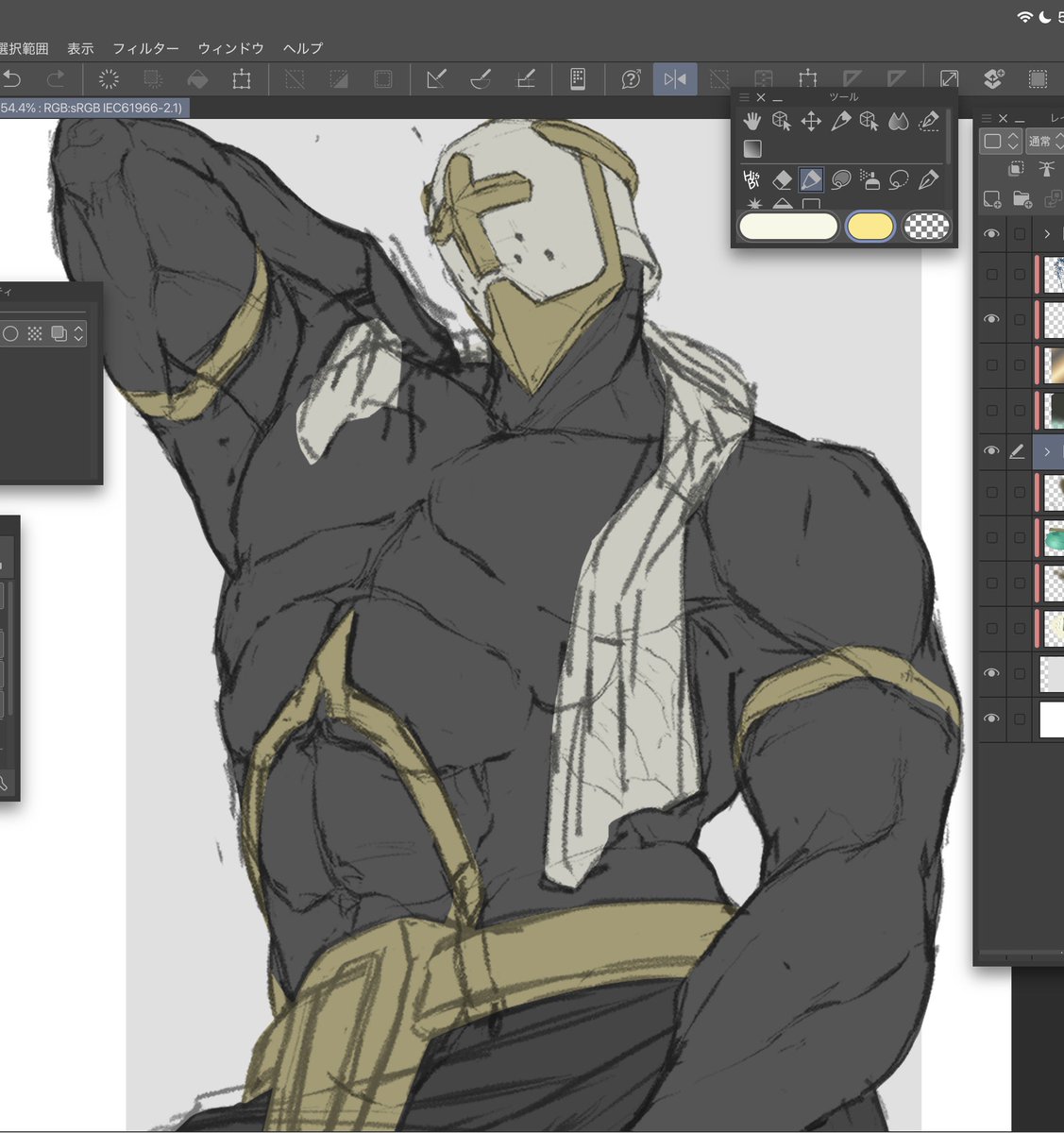
Task: Expand the top layer folder chevron
Action: (1047, 233)
